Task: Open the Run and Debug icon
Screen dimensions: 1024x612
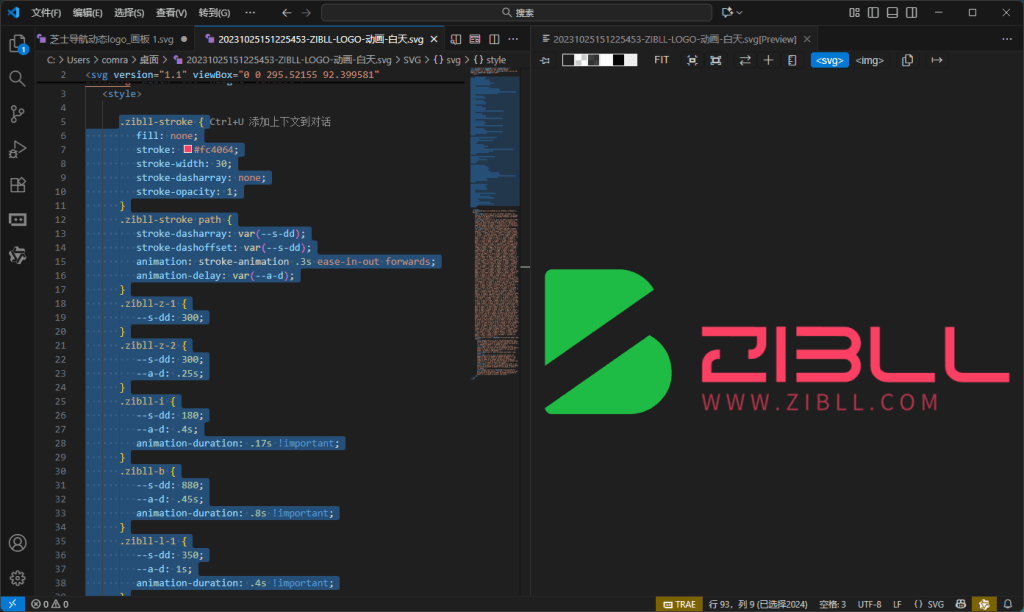Action: coord(16,148)
